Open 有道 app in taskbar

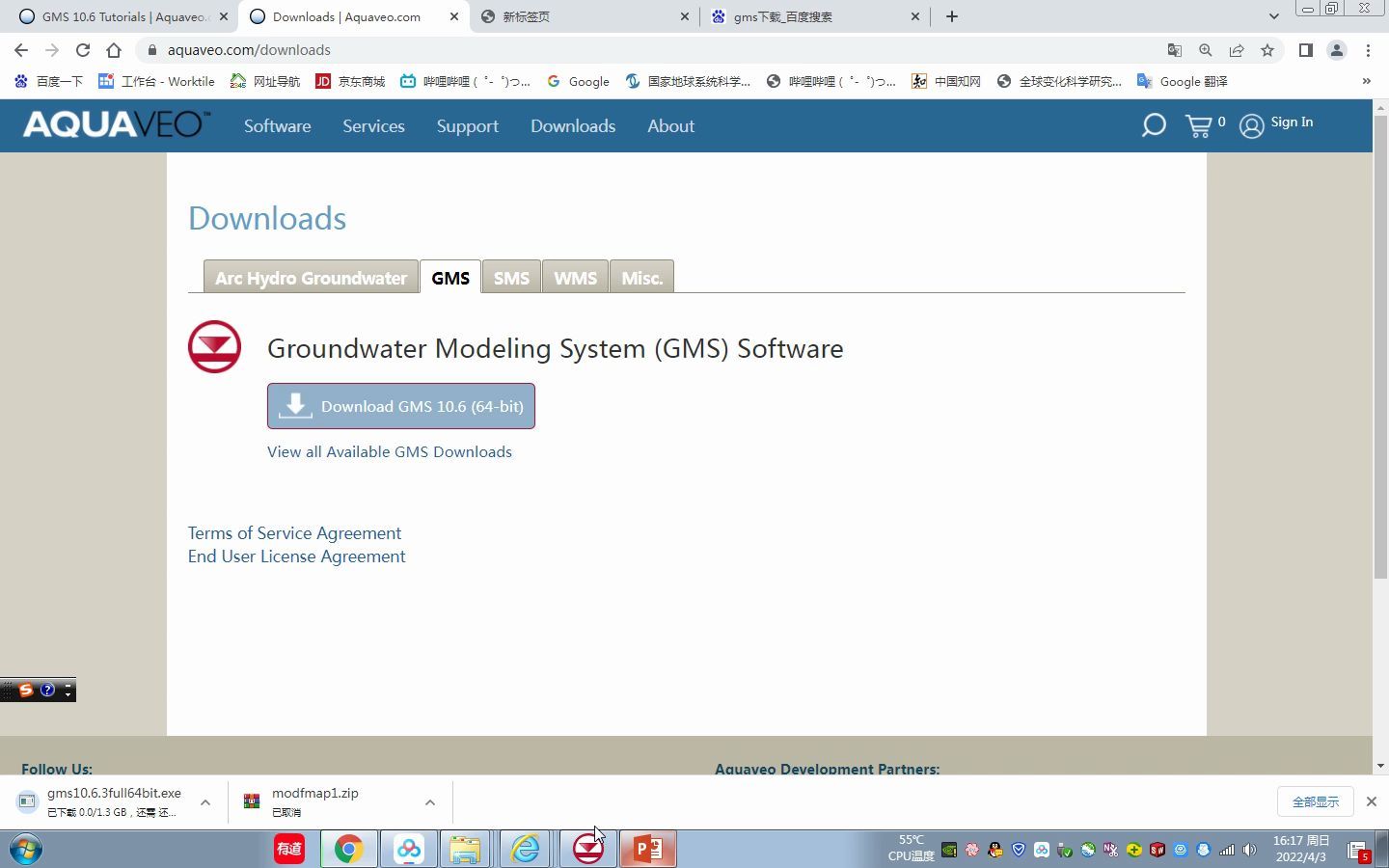[x=289, y=849]
